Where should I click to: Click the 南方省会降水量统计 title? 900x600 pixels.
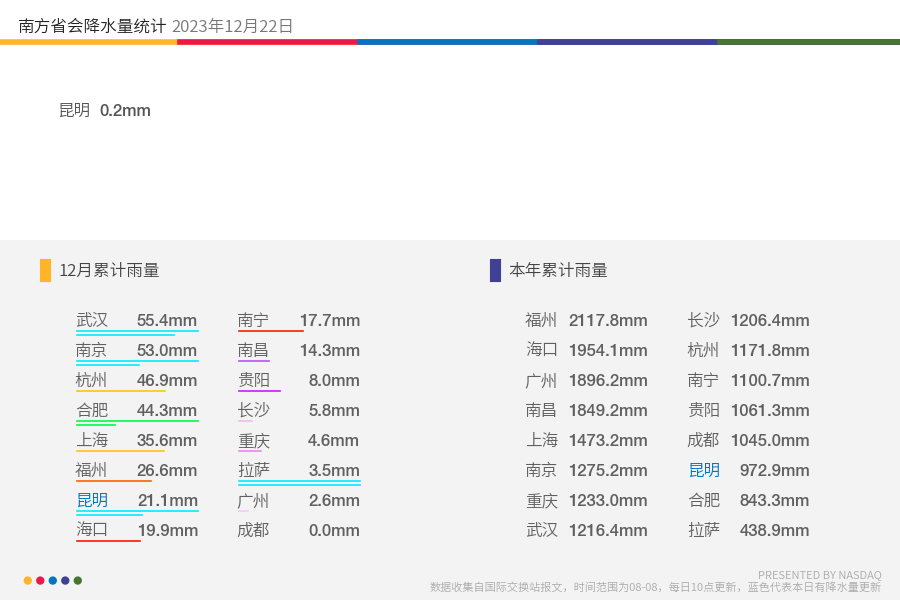(92, 26)
